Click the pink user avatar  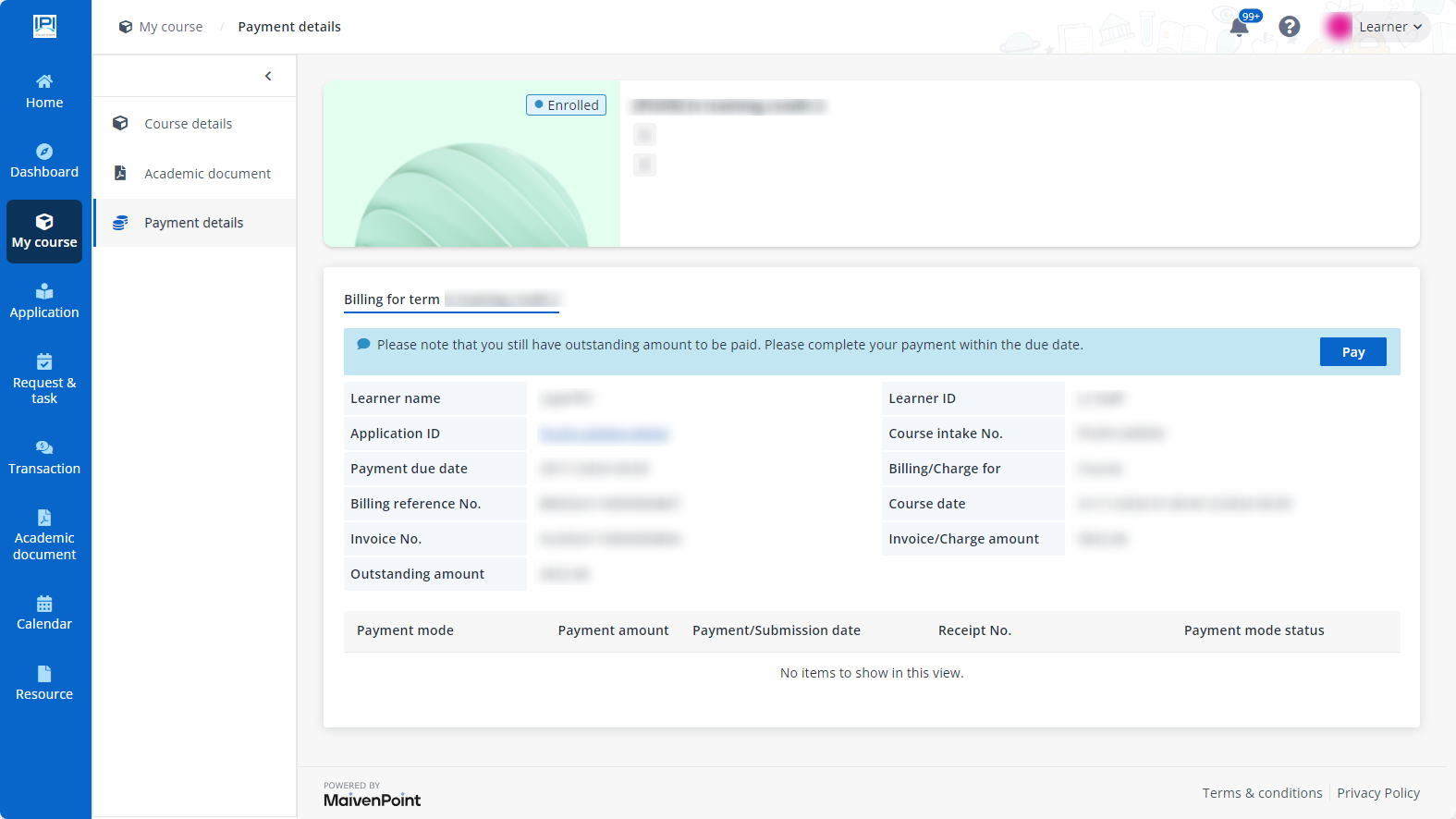pyautogui.click(x=1339, y=27)
